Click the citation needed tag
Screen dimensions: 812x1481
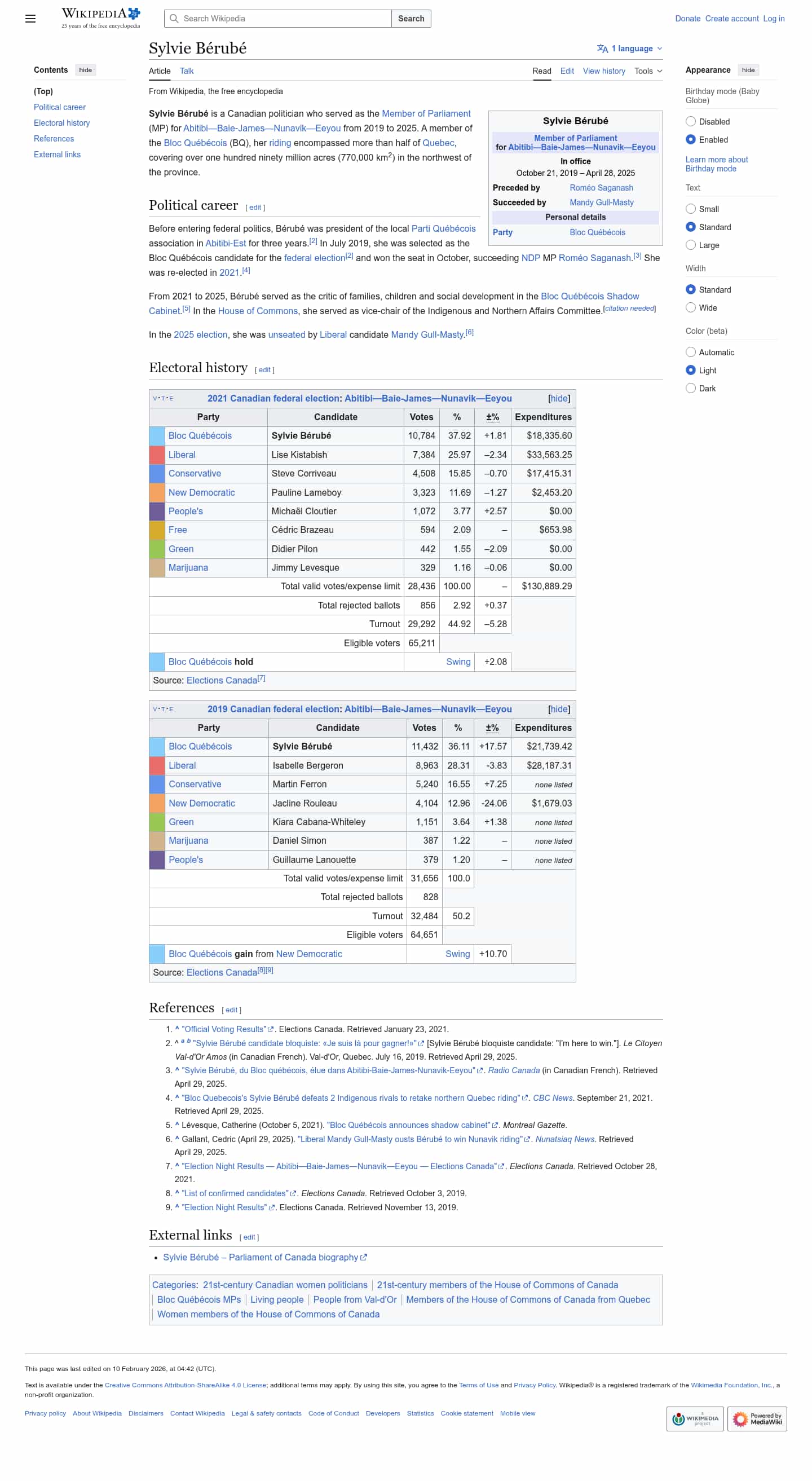point(629,308)
